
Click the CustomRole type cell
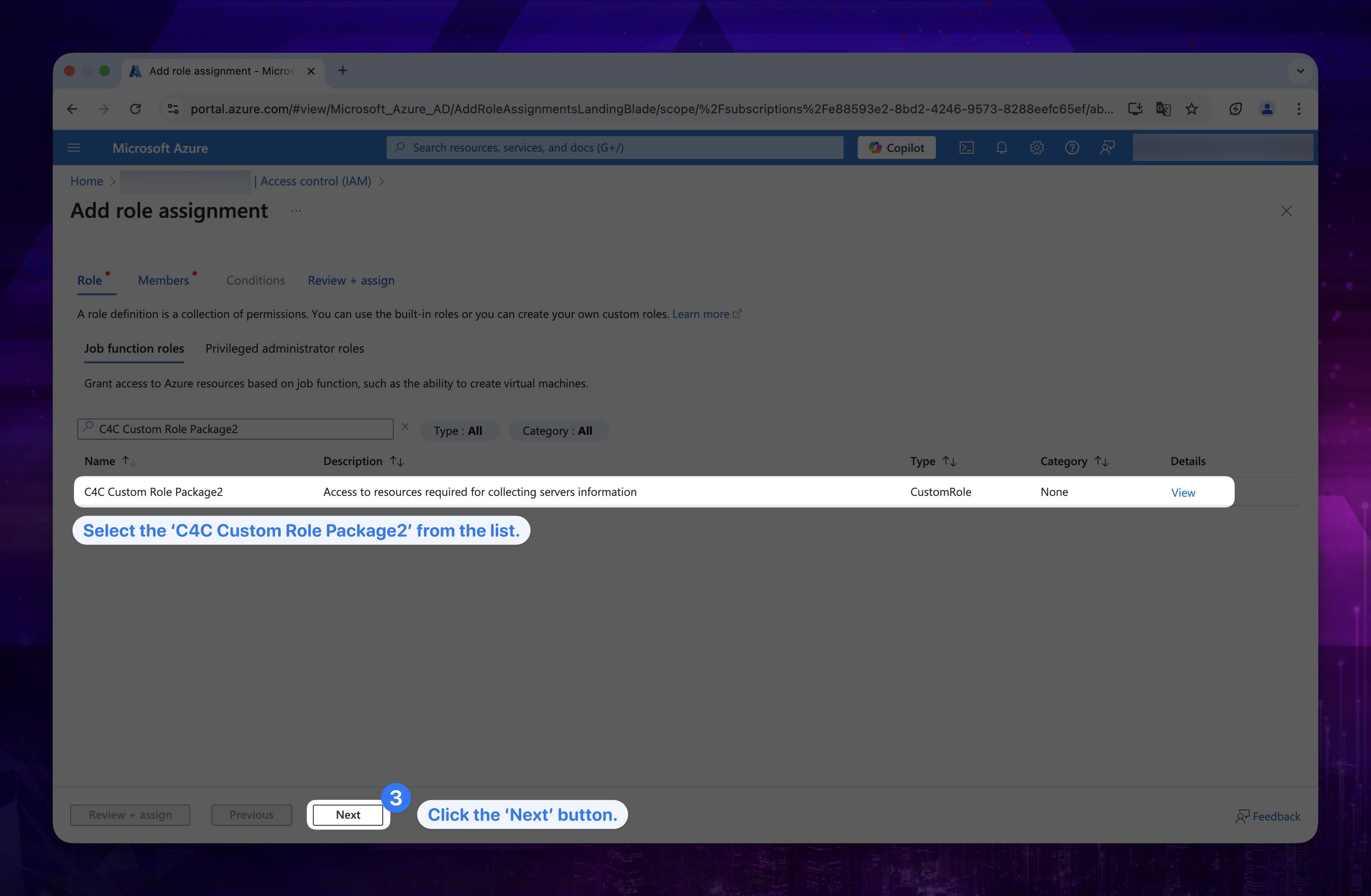[x=941, y=492]
